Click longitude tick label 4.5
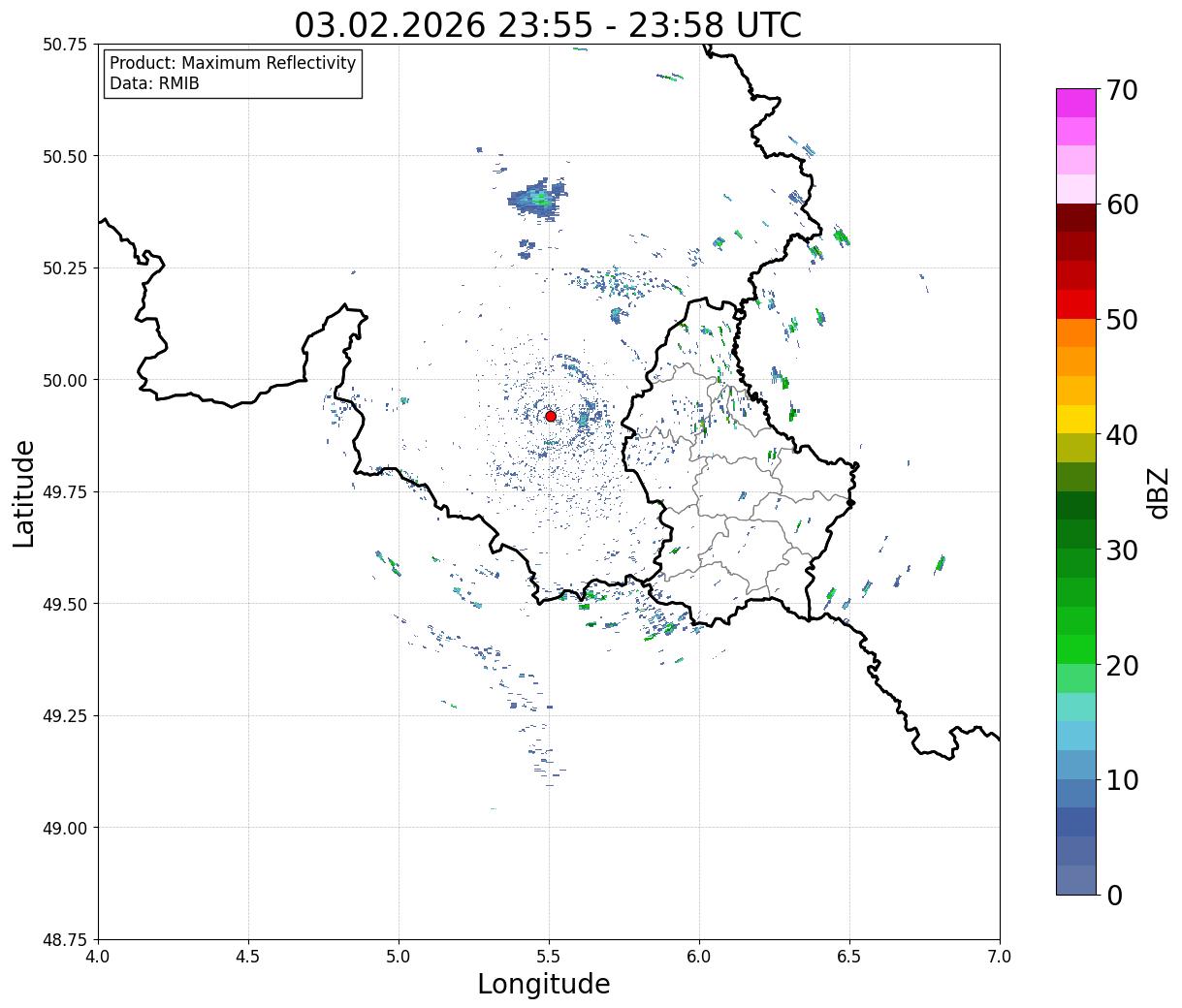Screen dimensions: 1182x1008 point(248,957)
